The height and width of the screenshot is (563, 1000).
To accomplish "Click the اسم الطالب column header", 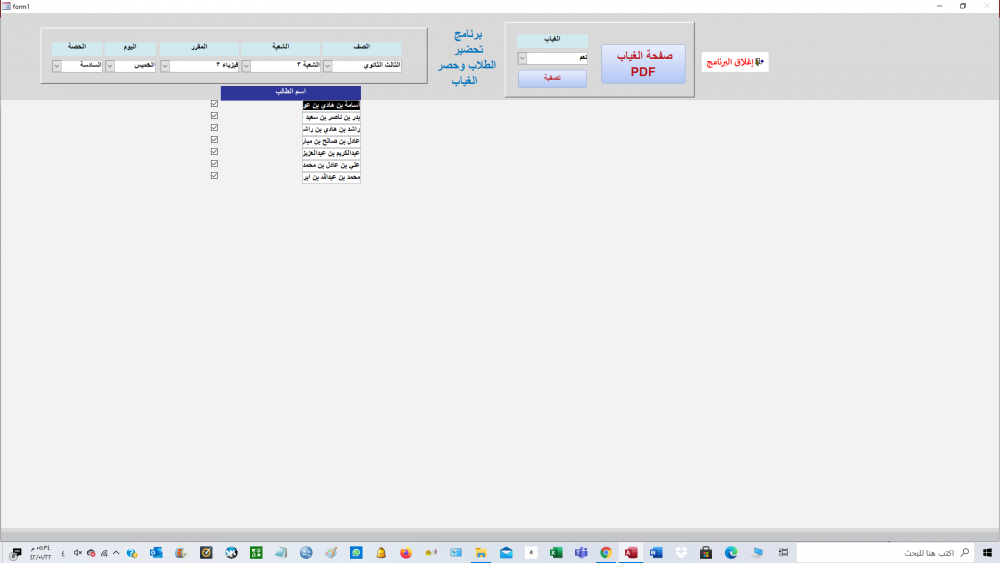I will pyautogui.click(x=291, y=92).
